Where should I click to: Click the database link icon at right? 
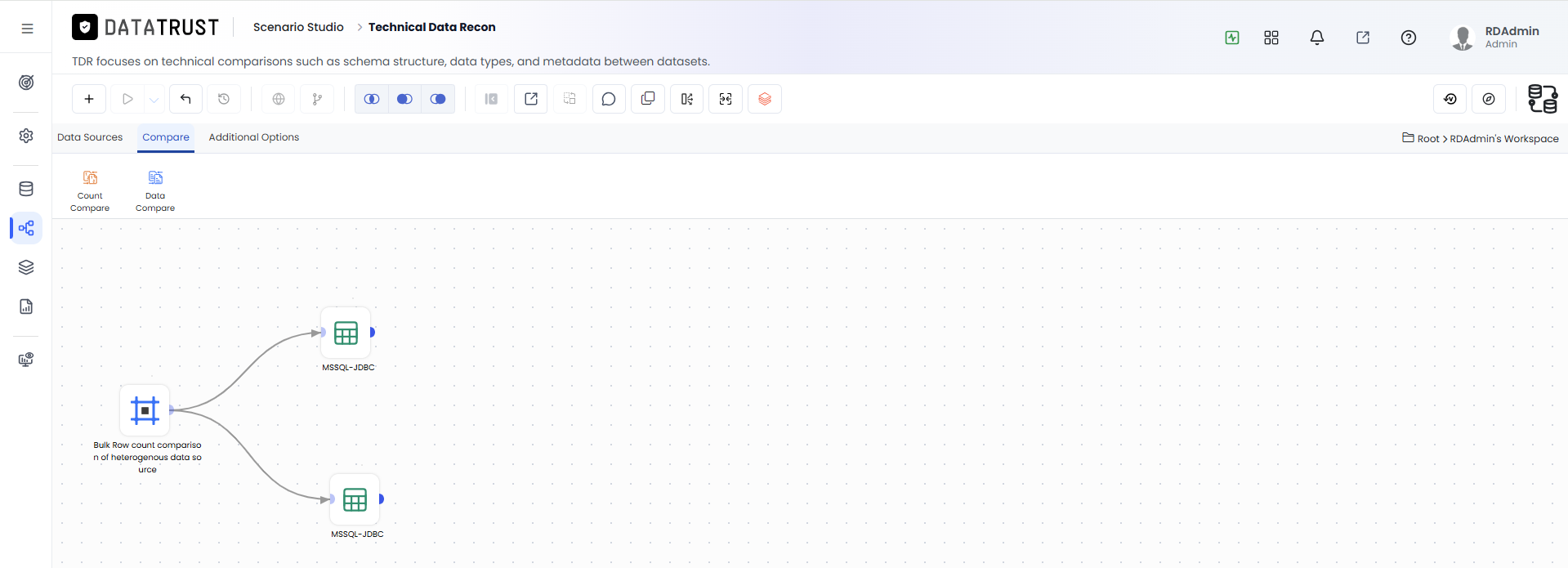point(1543,99)
